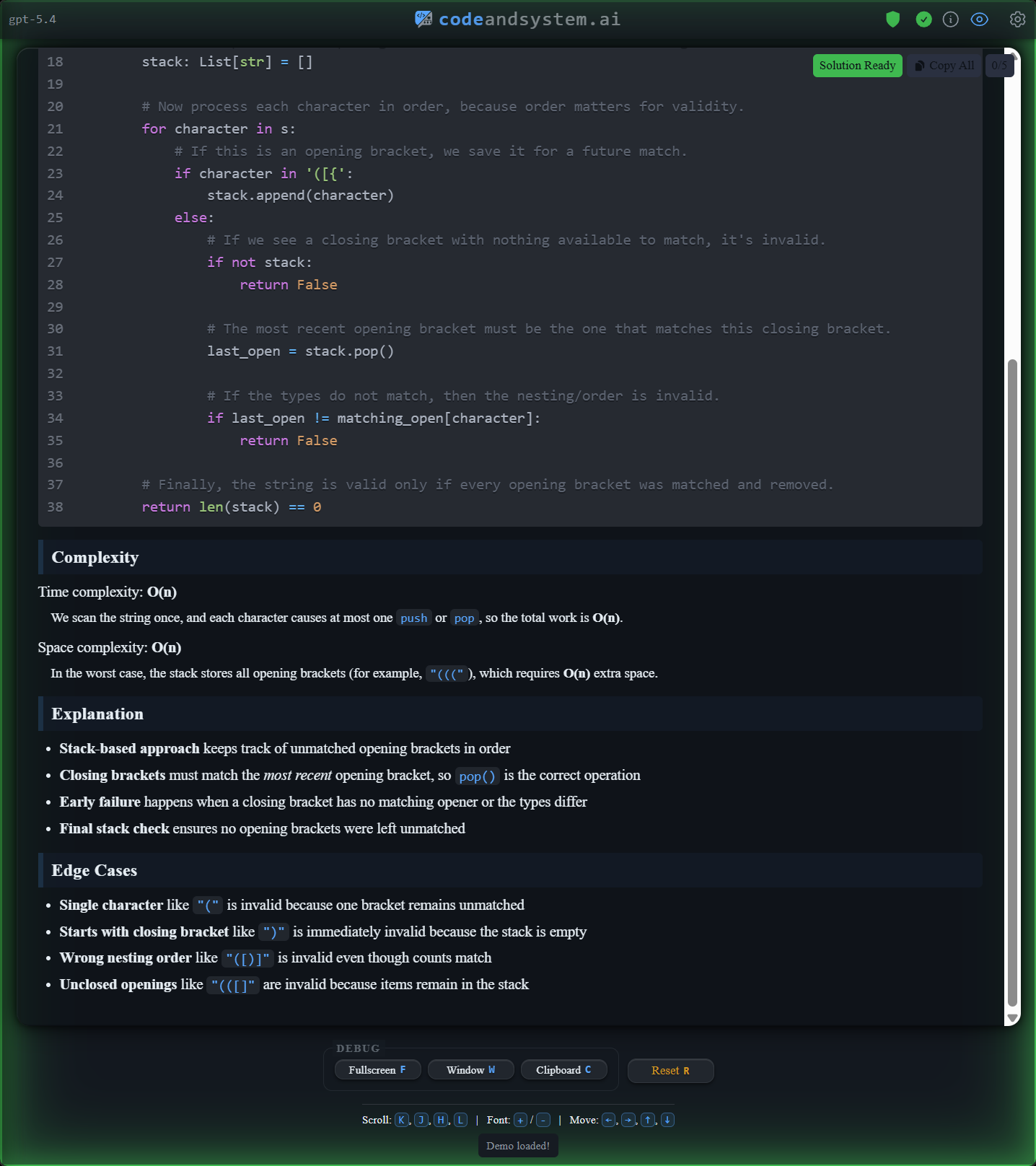The image size is (1036, 1166).
Task: Click the "(([]" code chip
Action: 233,986
